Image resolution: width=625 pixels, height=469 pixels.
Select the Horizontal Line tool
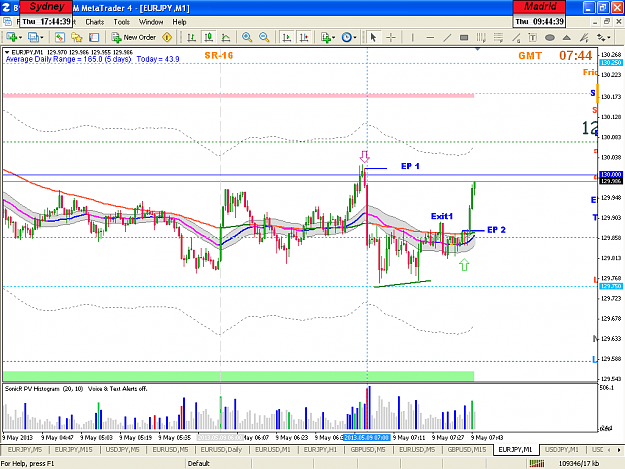tap(430, 37)
